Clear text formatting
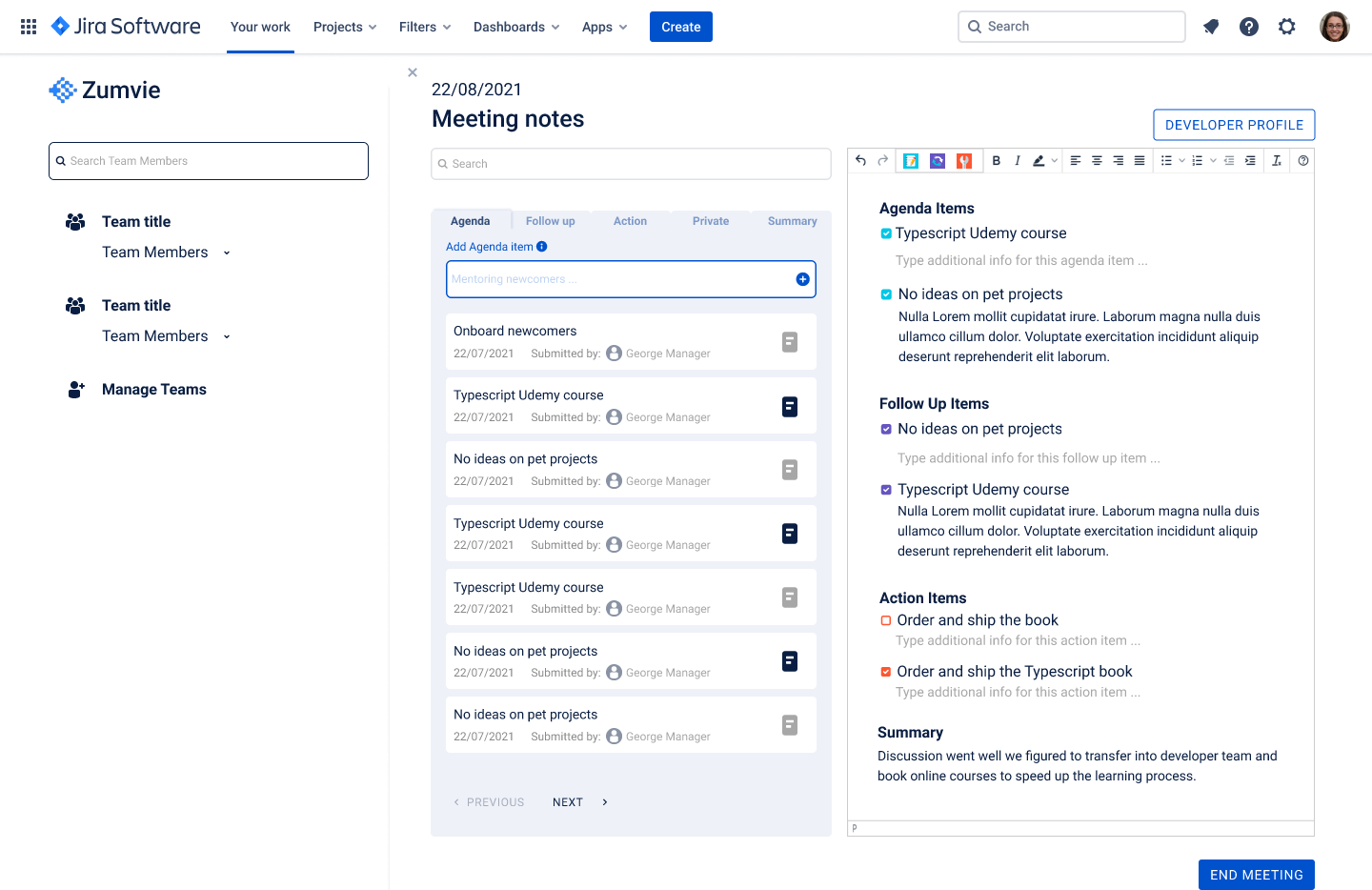Screen dimensions: 1372x890 coord(1277,160)
